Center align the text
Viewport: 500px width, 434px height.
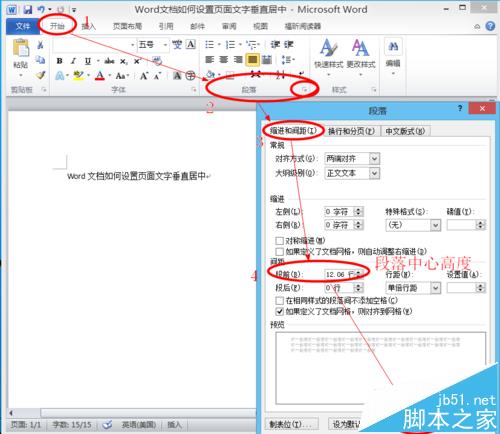coord(224,60)
